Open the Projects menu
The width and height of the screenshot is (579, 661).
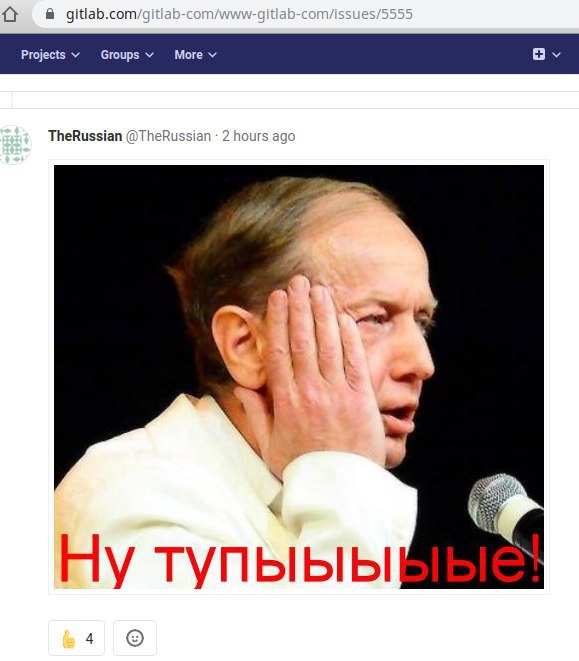tap(50, 54)
